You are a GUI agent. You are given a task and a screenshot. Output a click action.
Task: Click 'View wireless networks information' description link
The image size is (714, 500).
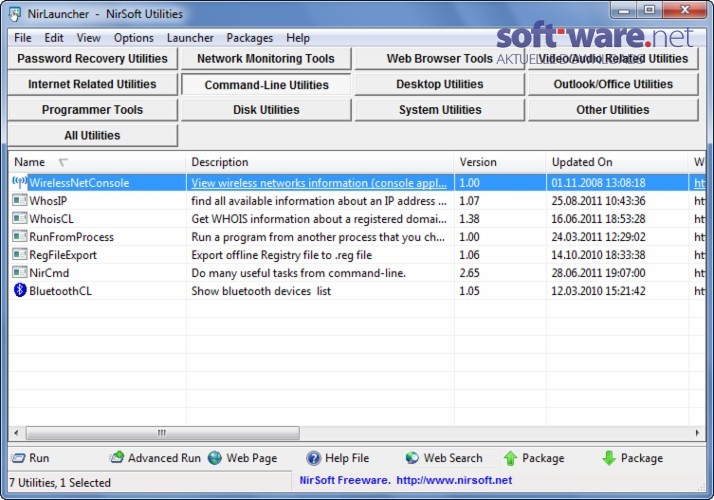(x=319, y=183)
